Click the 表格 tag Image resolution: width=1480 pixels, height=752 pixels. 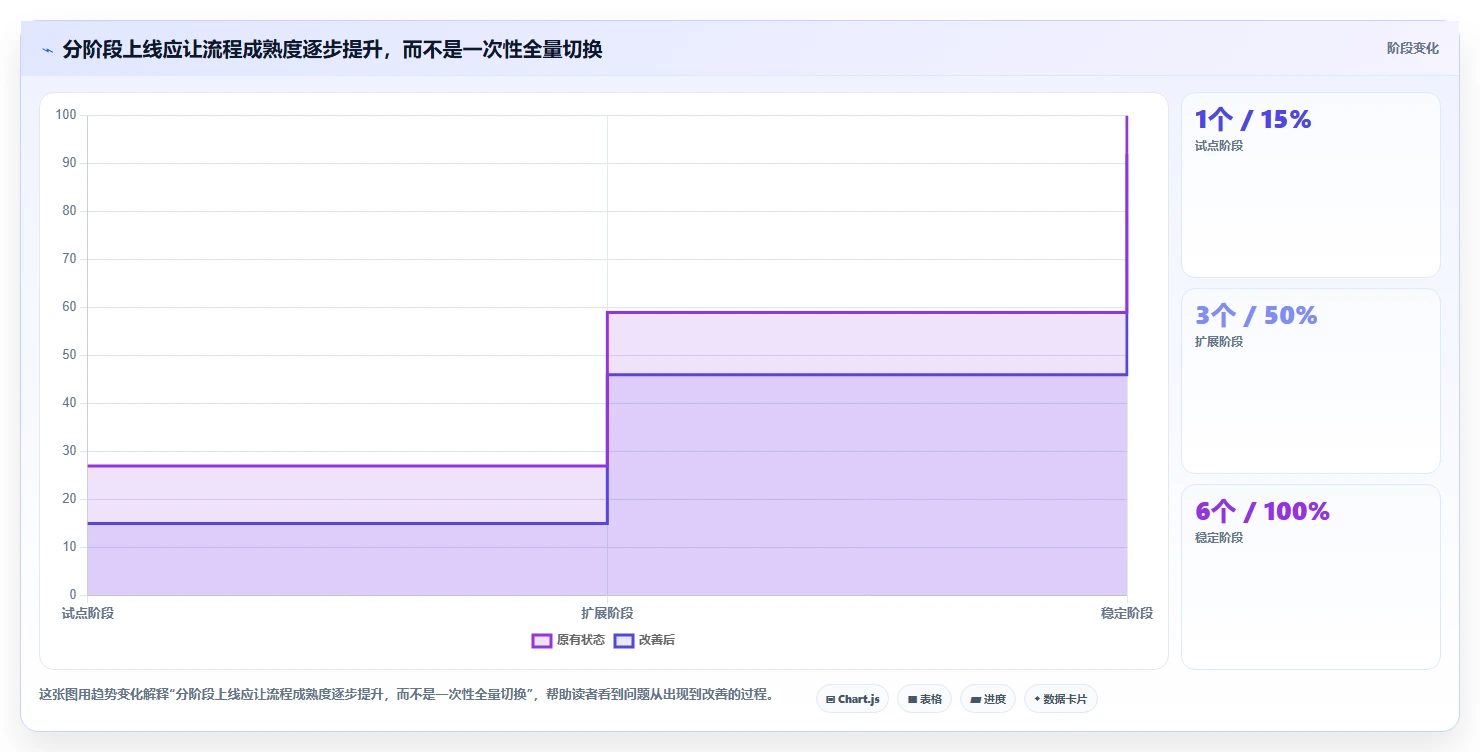[x=924, y=699]
